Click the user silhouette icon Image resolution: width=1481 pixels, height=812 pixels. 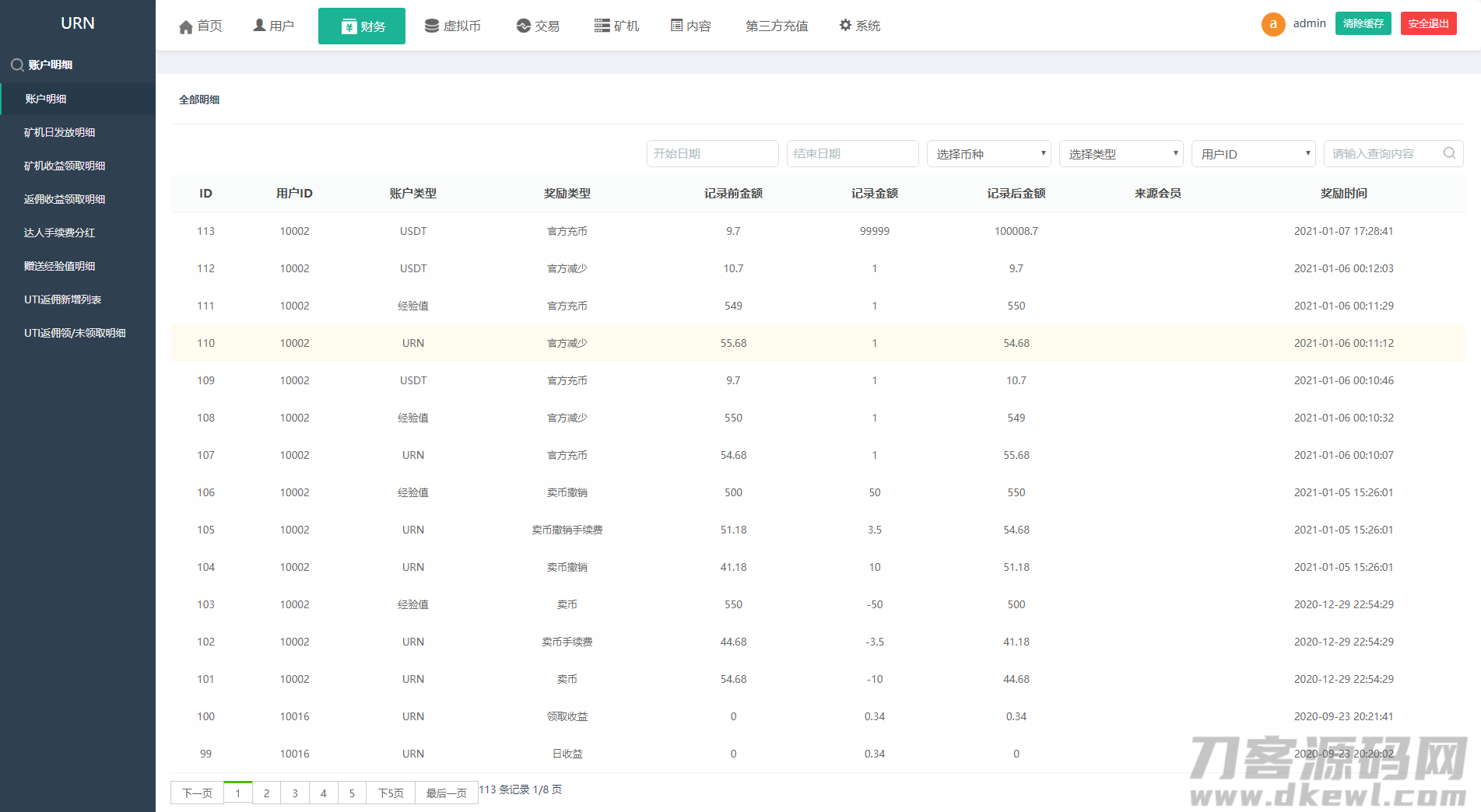coord(259,26)
